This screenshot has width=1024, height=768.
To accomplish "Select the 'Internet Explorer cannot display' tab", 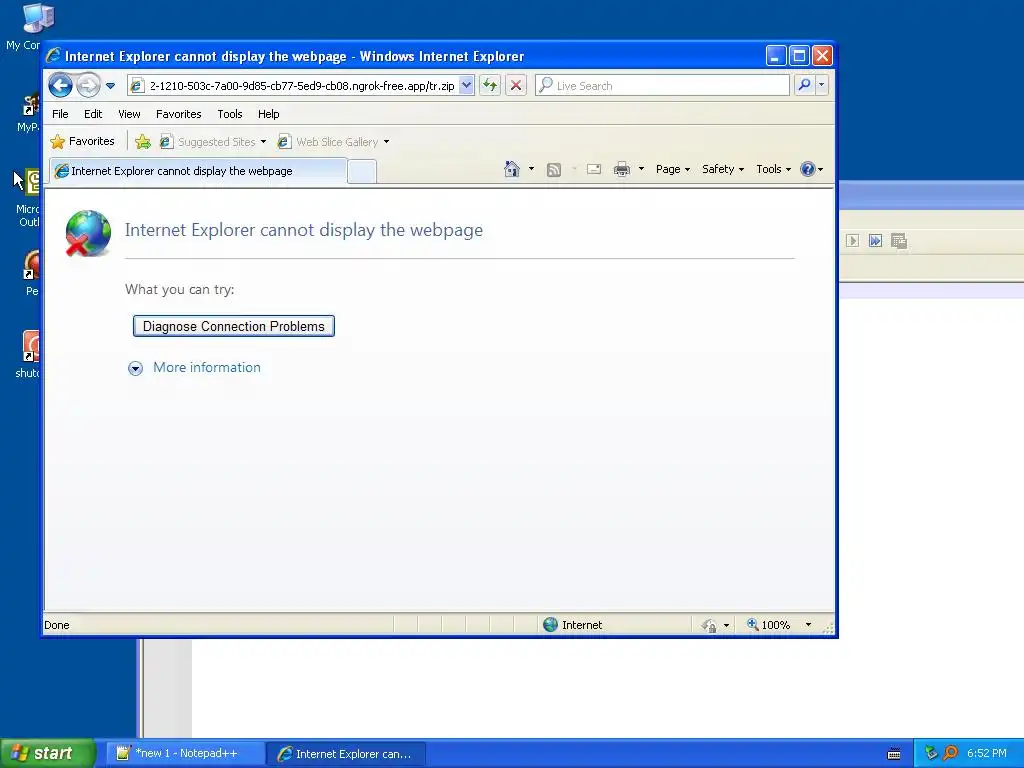I will [x=198, y=171].
